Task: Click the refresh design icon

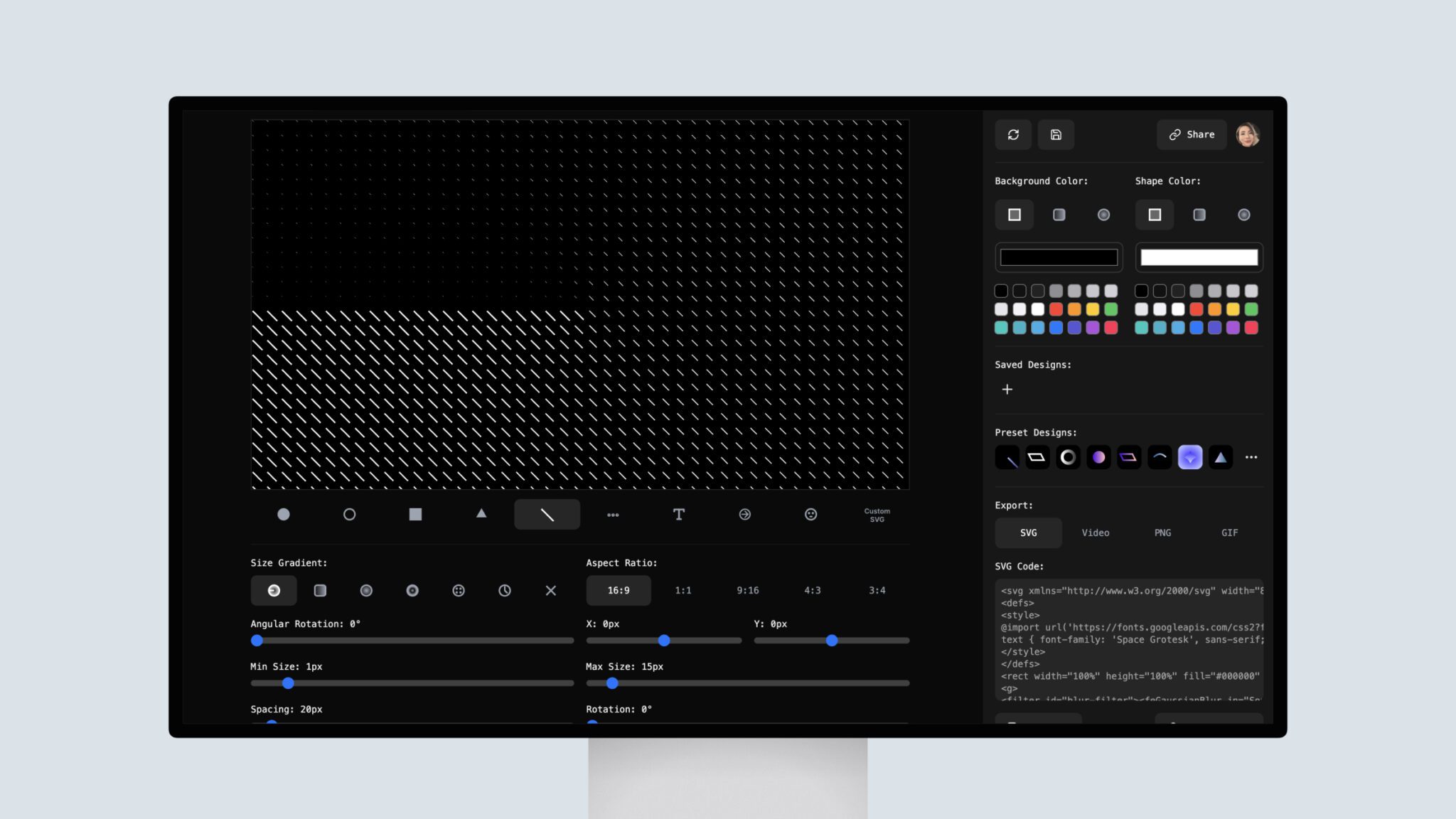Action: 1012,134
